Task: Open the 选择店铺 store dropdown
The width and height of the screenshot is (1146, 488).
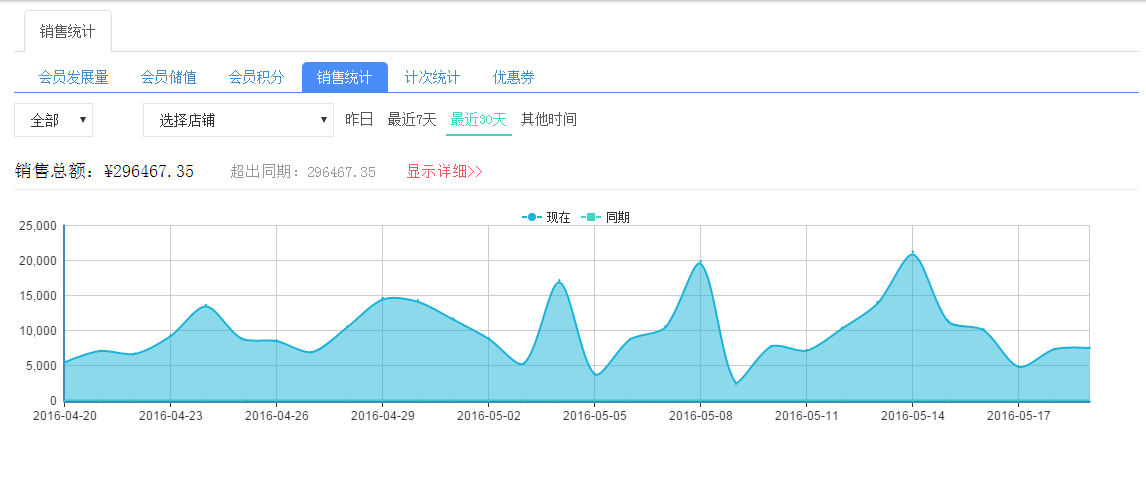Action: [238, 120]
